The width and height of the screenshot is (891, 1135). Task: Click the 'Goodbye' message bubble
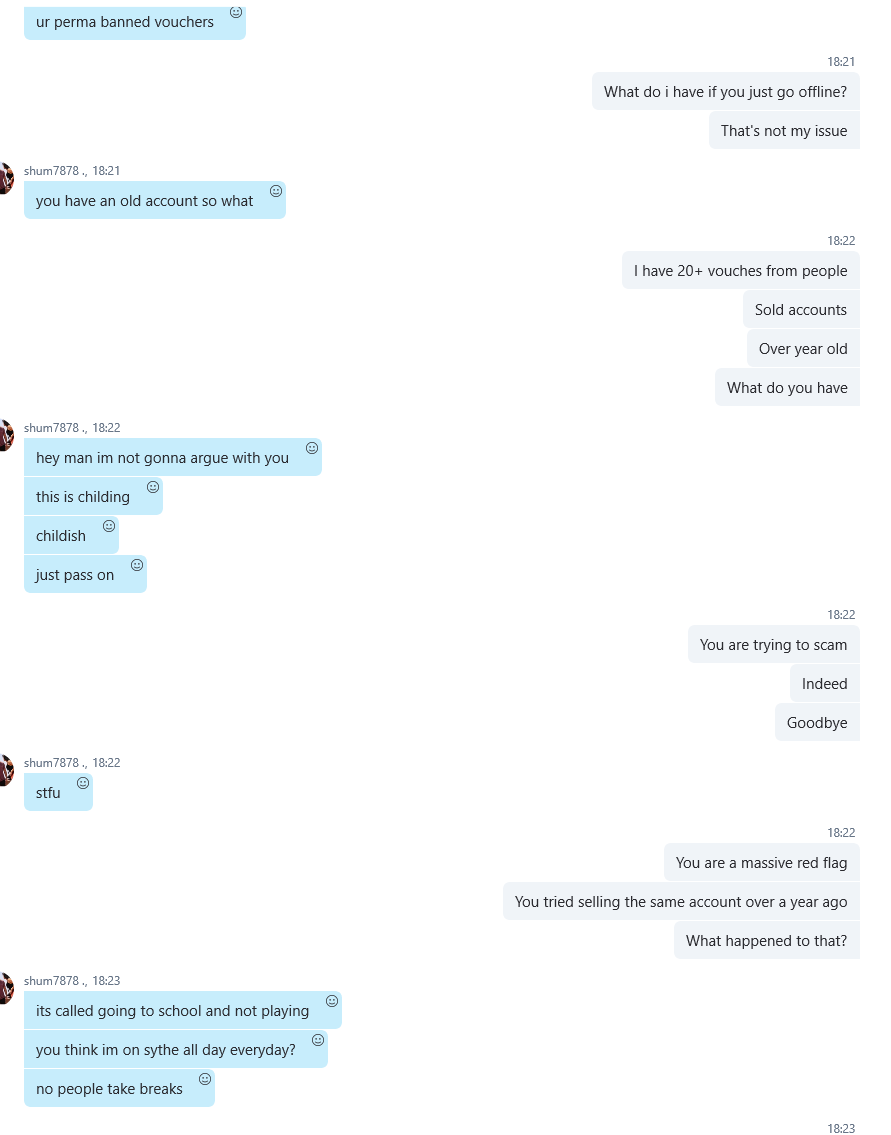tap(817, 722)
